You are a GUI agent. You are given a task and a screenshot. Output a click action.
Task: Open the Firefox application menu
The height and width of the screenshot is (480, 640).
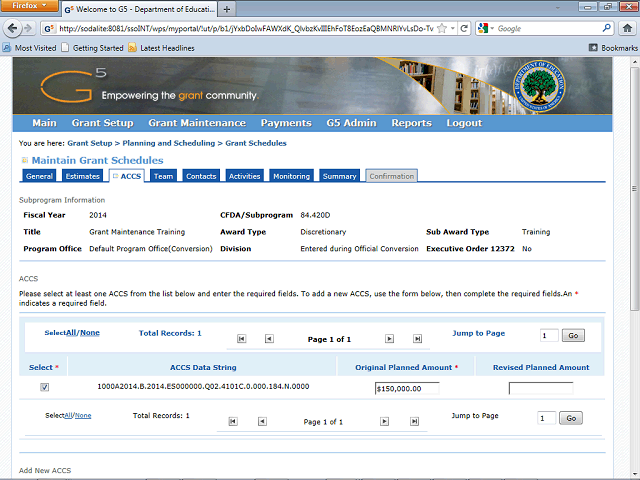(29, 6)
